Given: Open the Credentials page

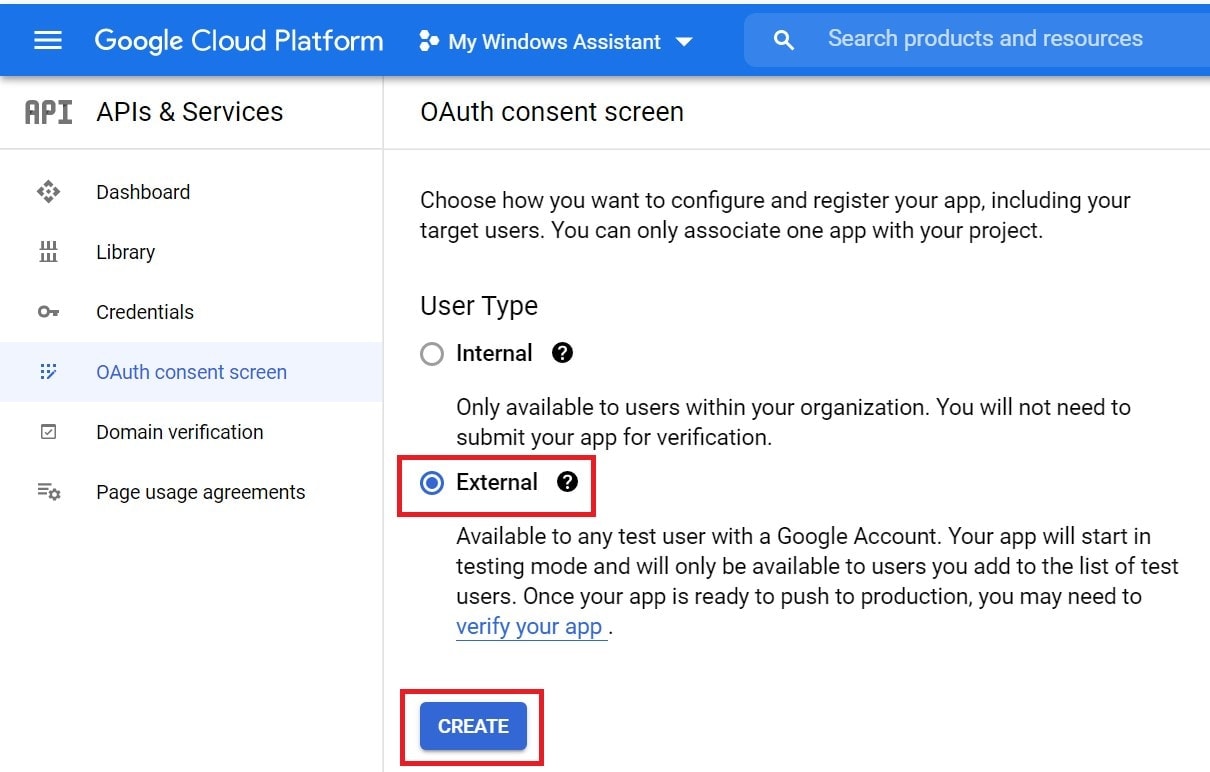Looking at the screenshot, I should click(x=145, y=312).
